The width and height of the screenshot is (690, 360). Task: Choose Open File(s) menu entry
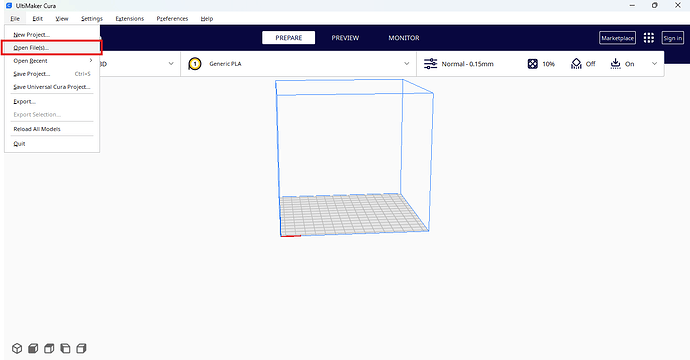click(x=52, y=48)
